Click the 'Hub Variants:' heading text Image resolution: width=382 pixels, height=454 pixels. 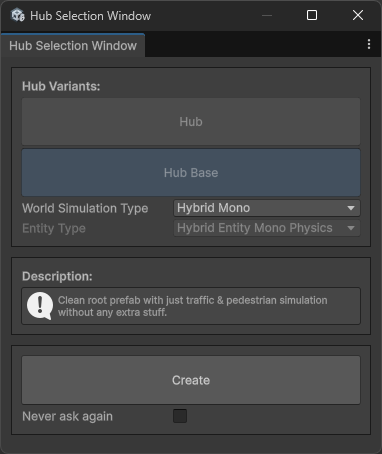(x=61, y=86)
